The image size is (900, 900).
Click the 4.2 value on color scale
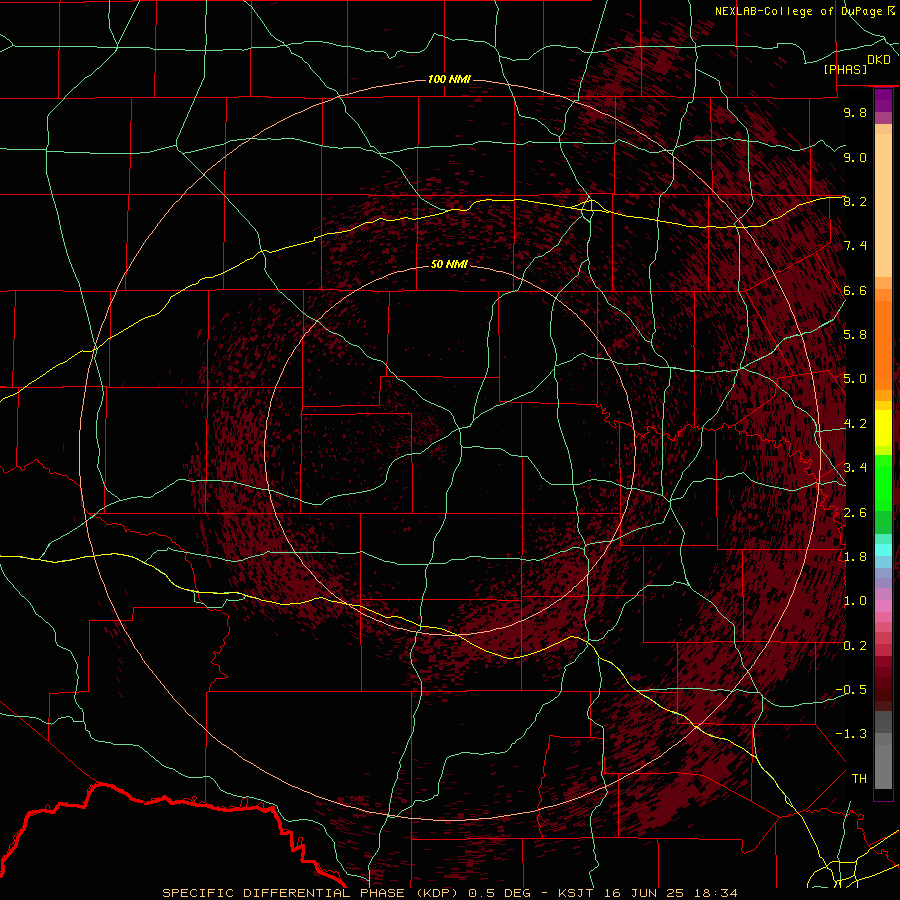(855, 424)
